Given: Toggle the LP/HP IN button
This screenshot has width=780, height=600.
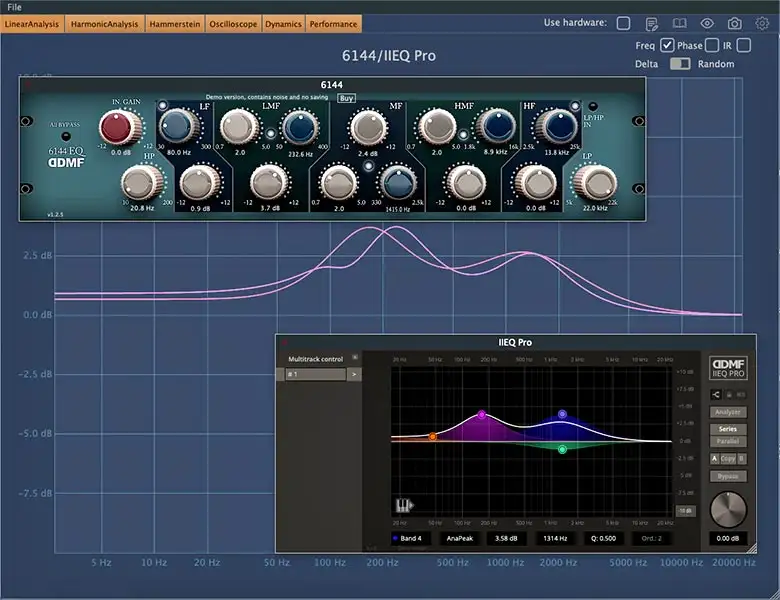Looking at the screenshot, I should [592, 106].
